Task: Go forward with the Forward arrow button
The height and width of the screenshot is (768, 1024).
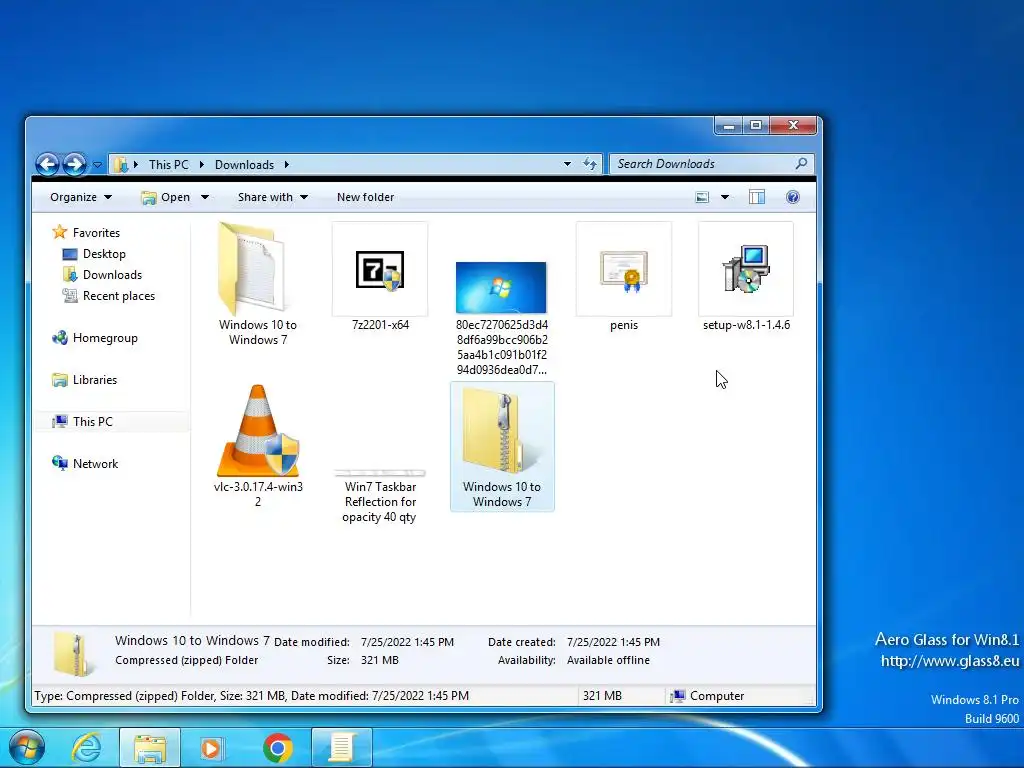Action: coord(74,164)
